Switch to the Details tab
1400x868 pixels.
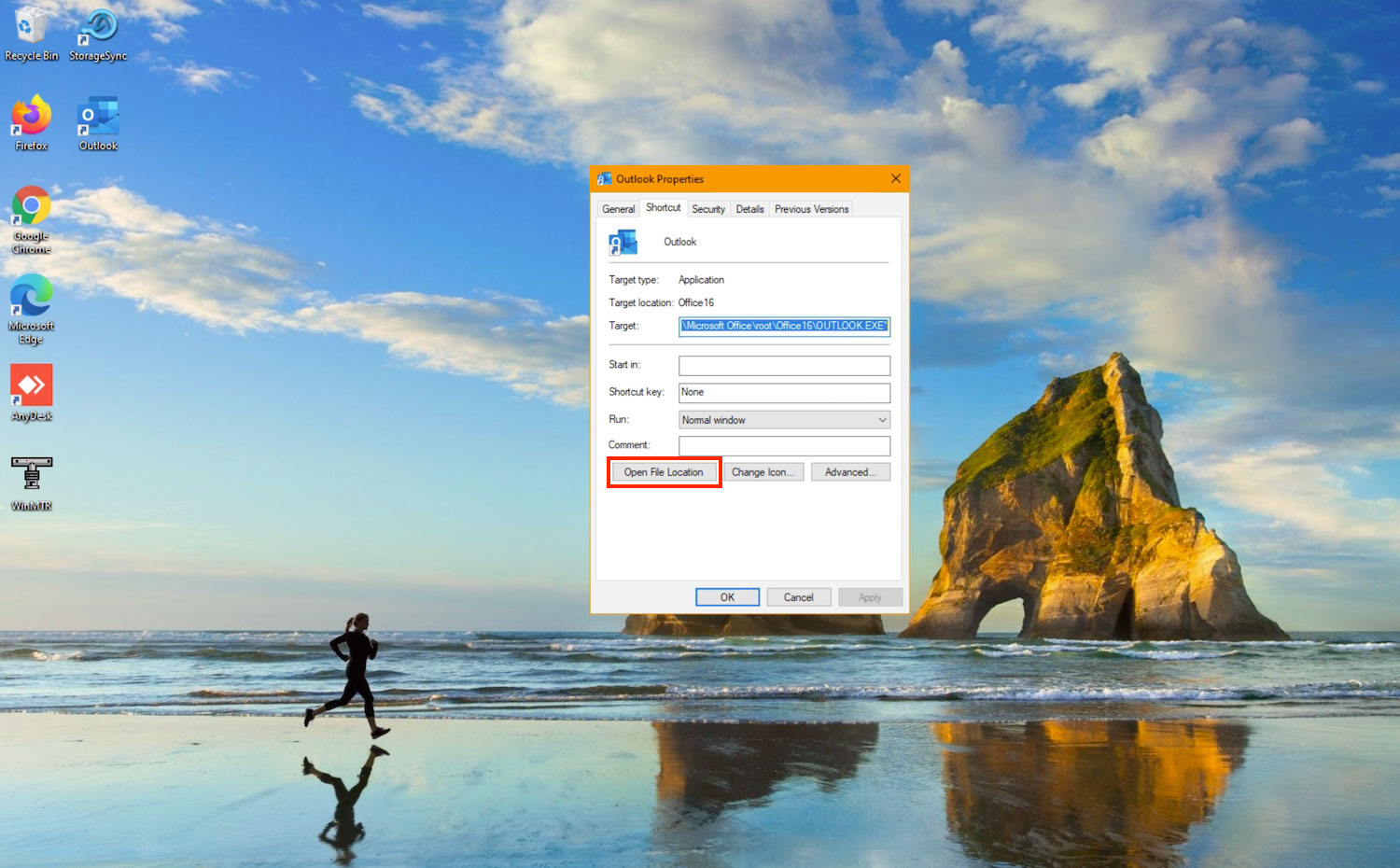(749, 209)
